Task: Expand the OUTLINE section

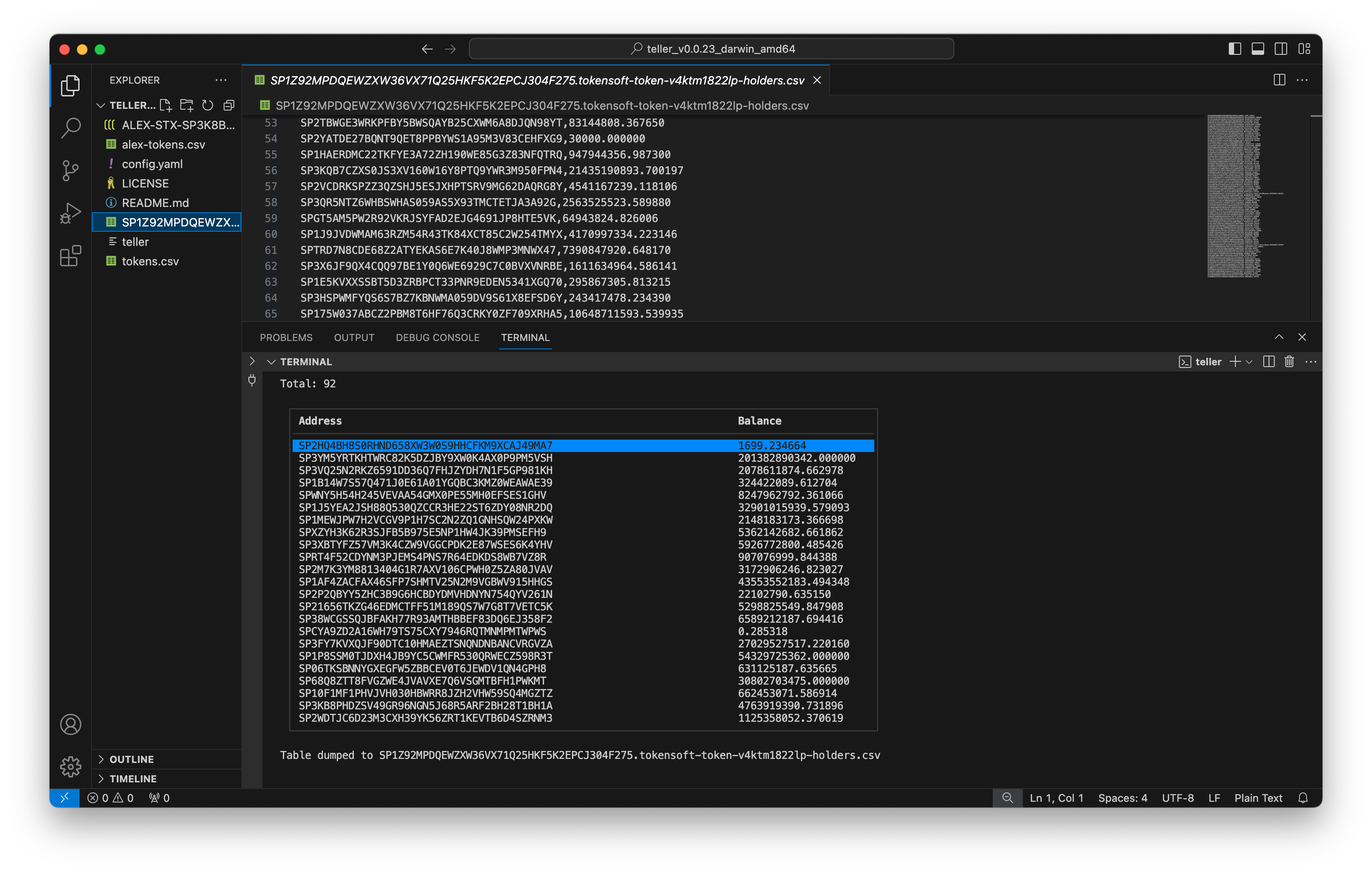Action: [132, 759]
